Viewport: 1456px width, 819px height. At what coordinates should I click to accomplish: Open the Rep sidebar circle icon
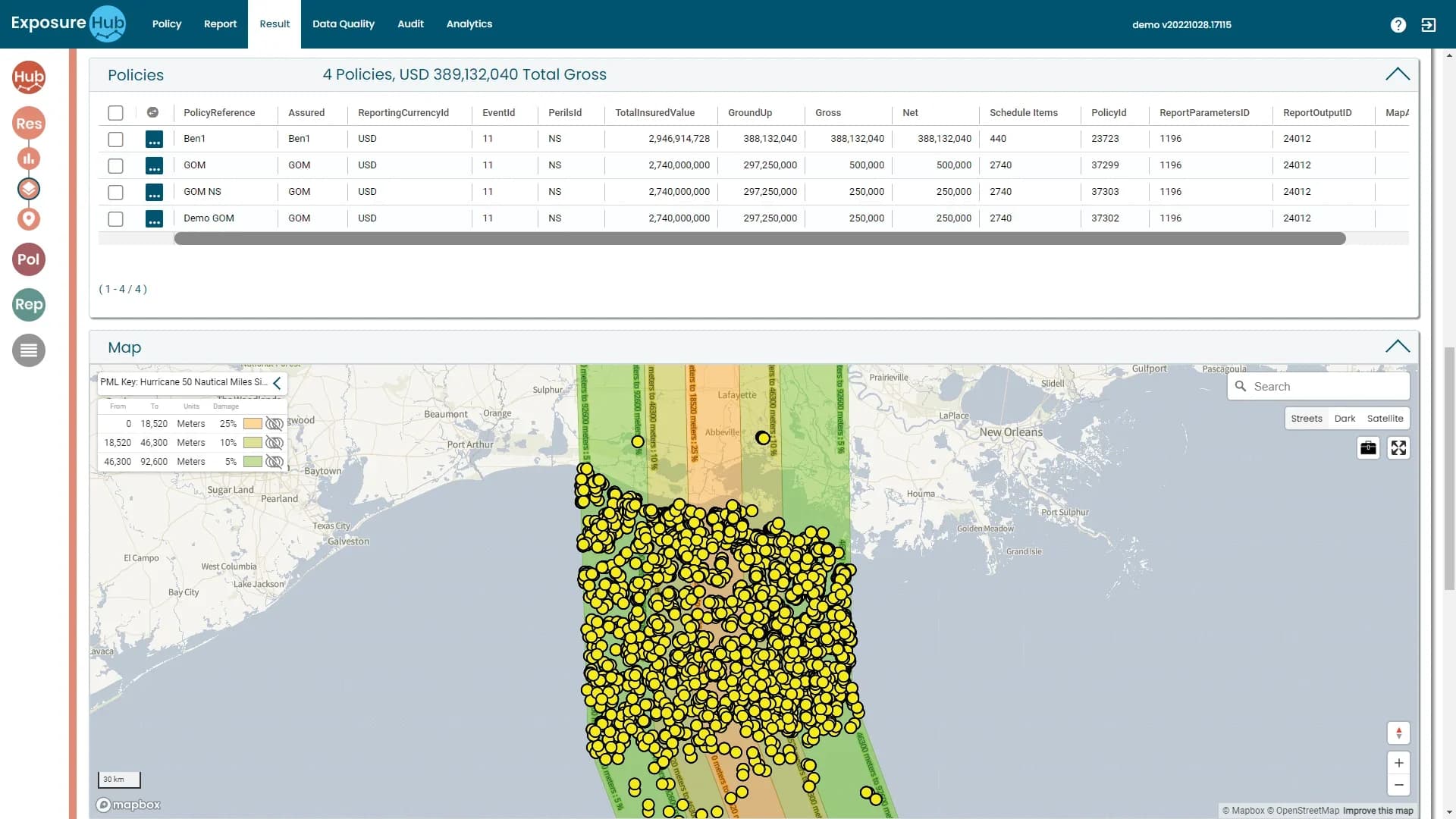[x=29, y=305]
